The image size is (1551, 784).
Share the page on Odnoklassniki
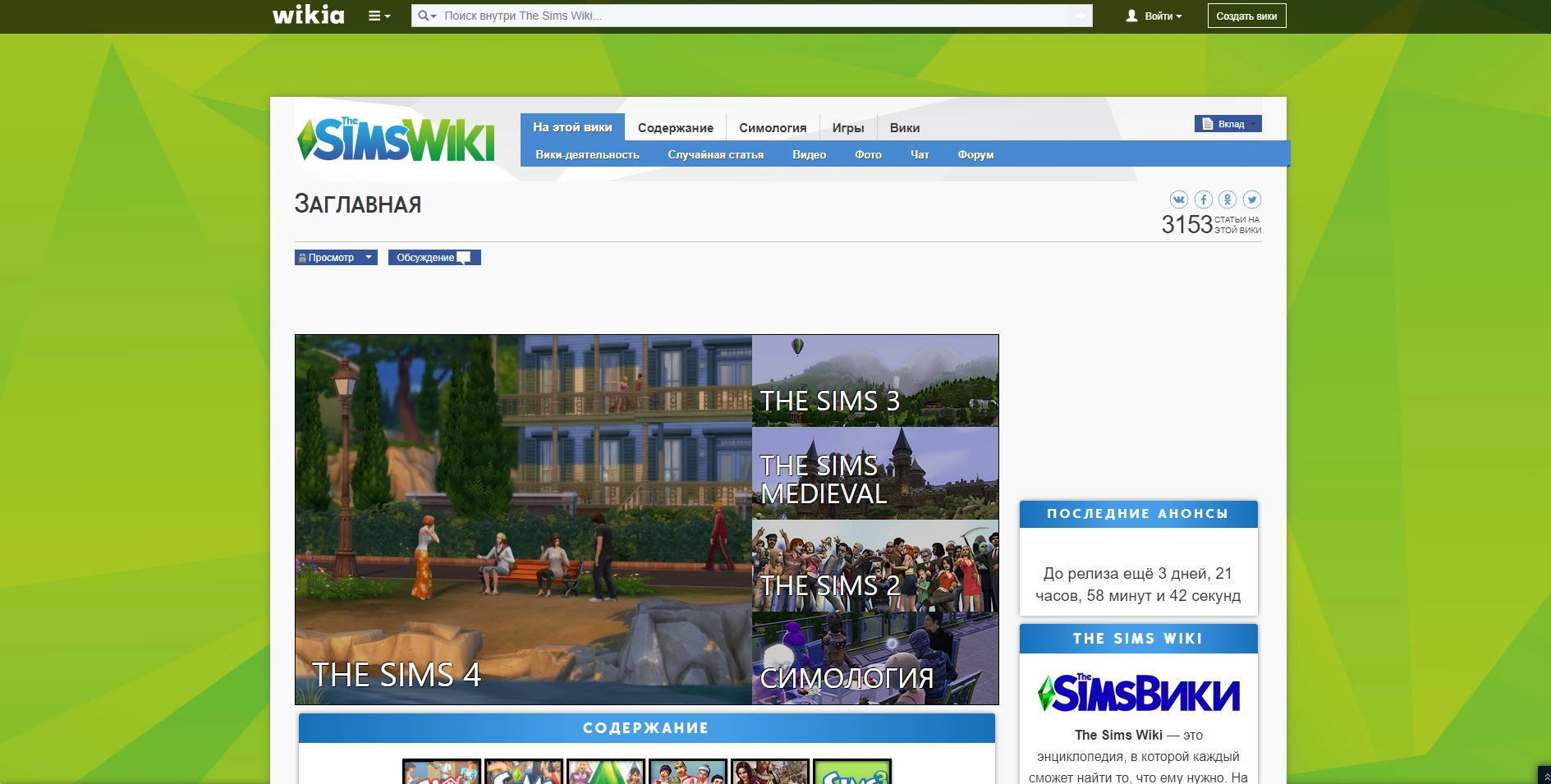1227,199
